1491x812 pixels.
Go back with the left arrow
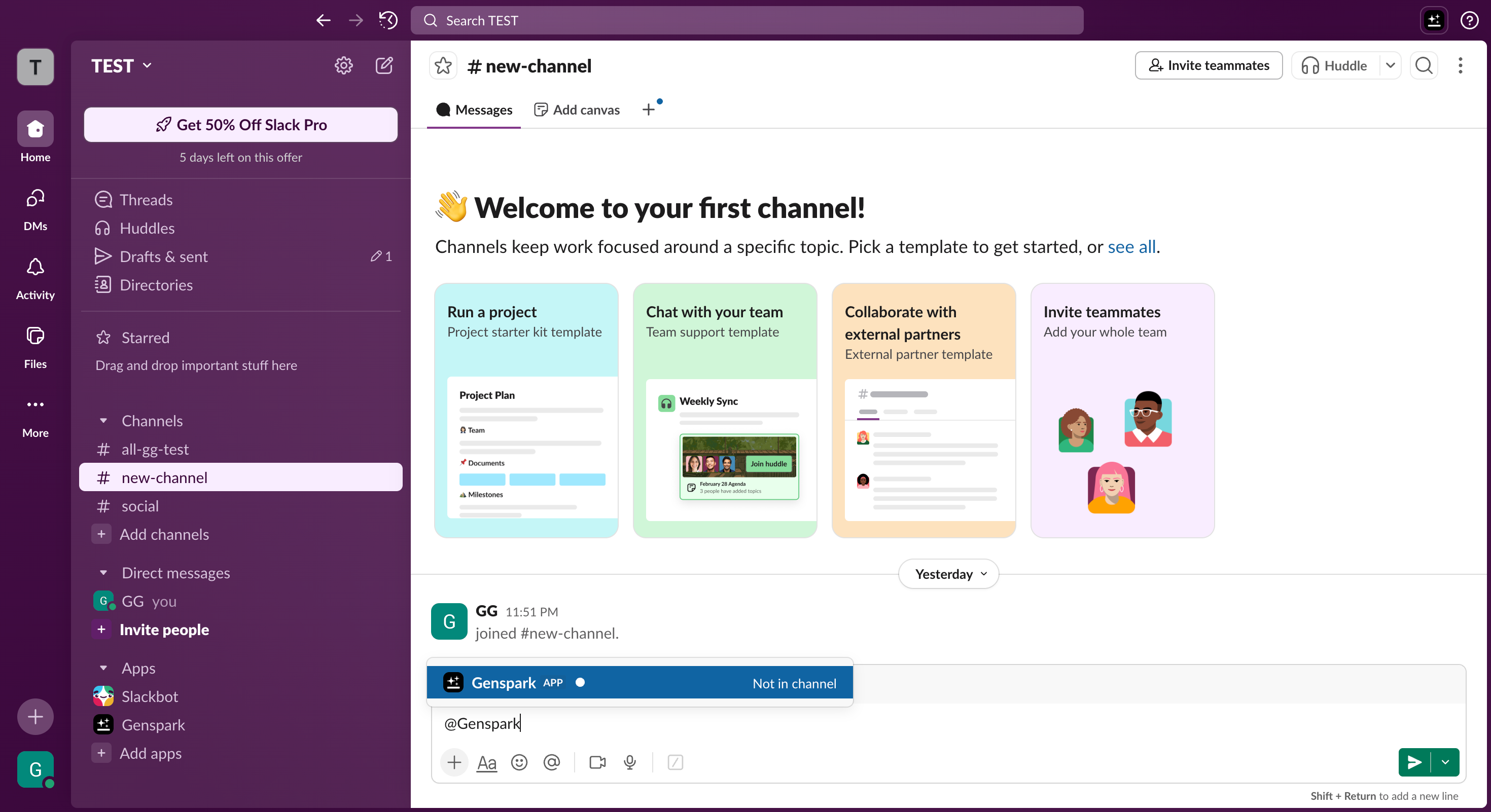[323, 20]
